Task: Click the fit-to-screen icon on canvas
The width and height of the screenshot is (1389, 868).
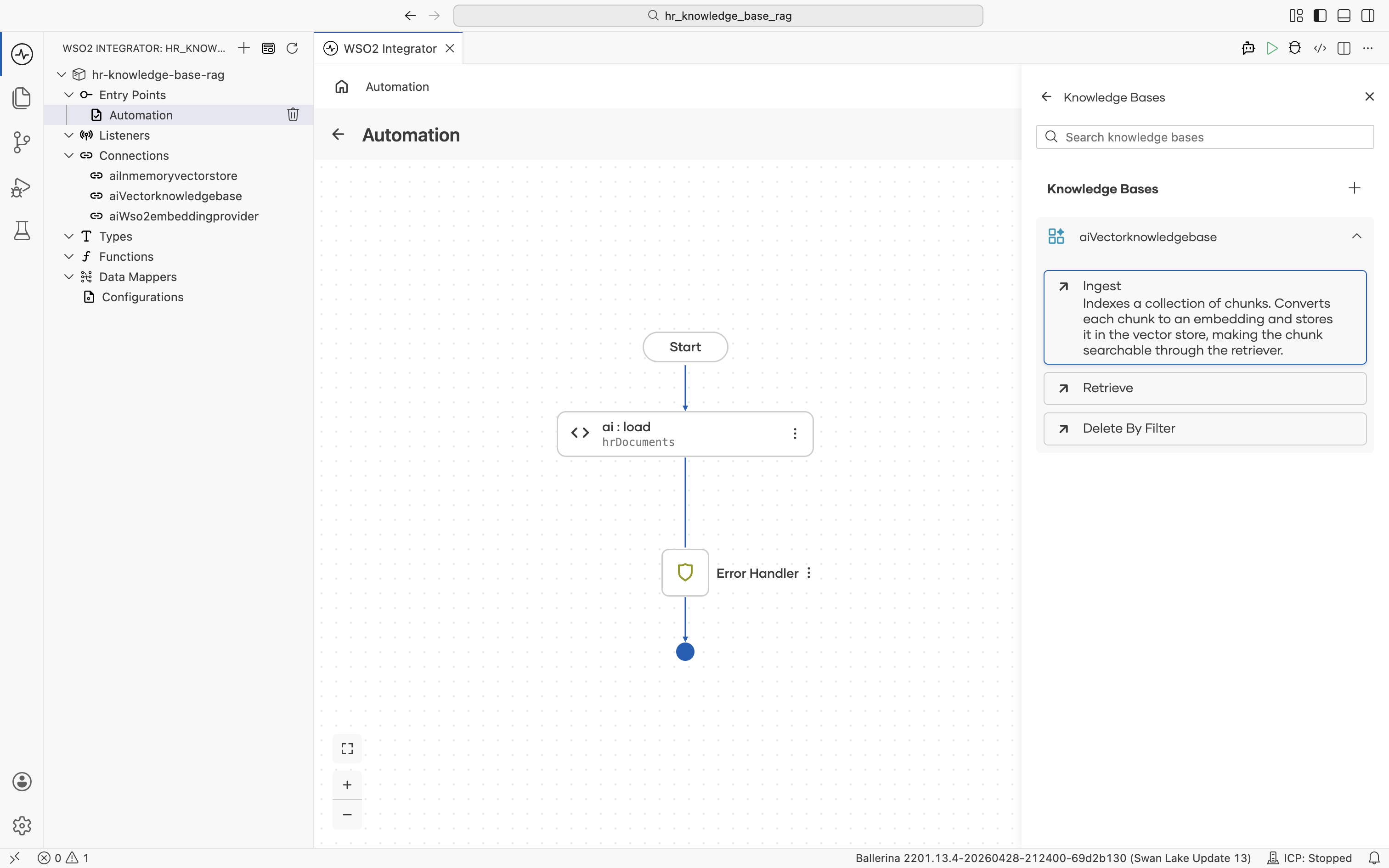Action: 347,749
